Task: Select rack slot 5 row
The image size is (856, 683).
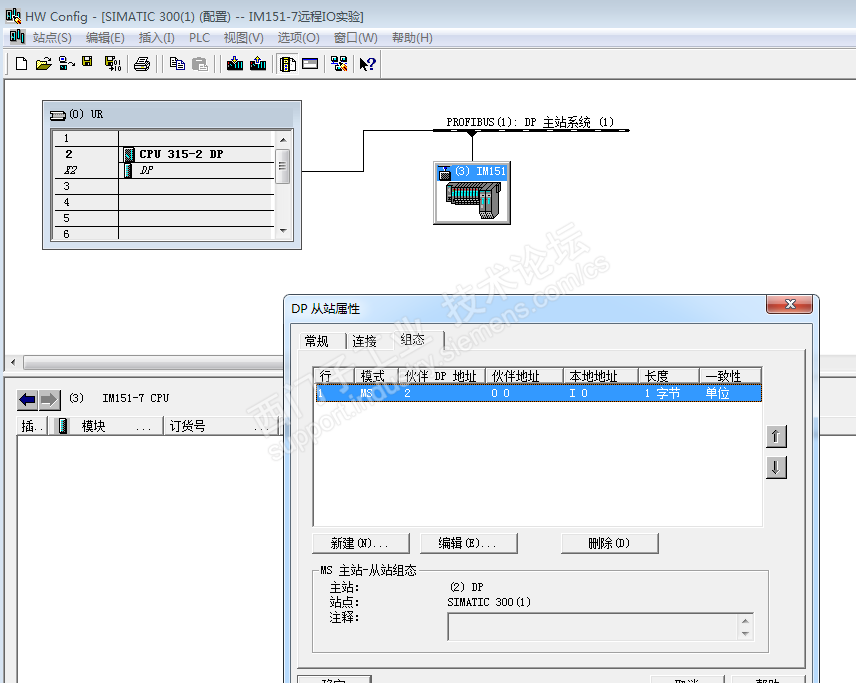Action: pyautogui.click(x=164, y=218)
